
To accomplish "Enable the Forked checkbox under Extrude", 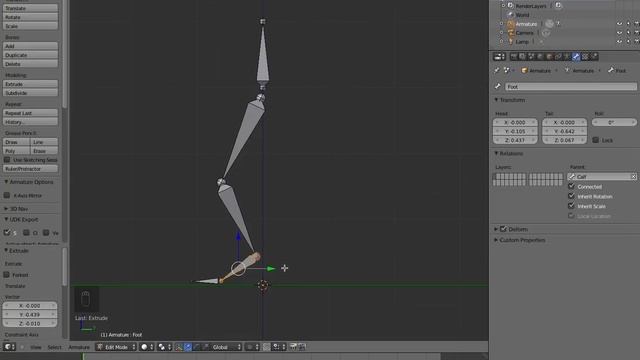I will coord(7,275).
